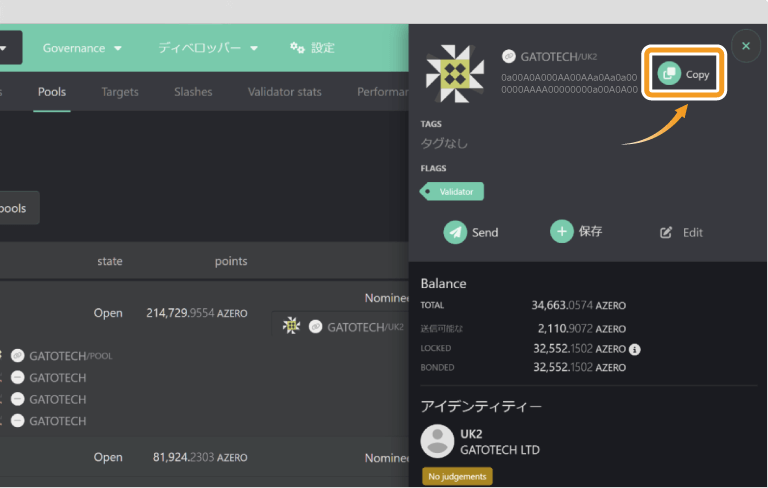
Task: Click the points column header
Action: pos(231,261)
